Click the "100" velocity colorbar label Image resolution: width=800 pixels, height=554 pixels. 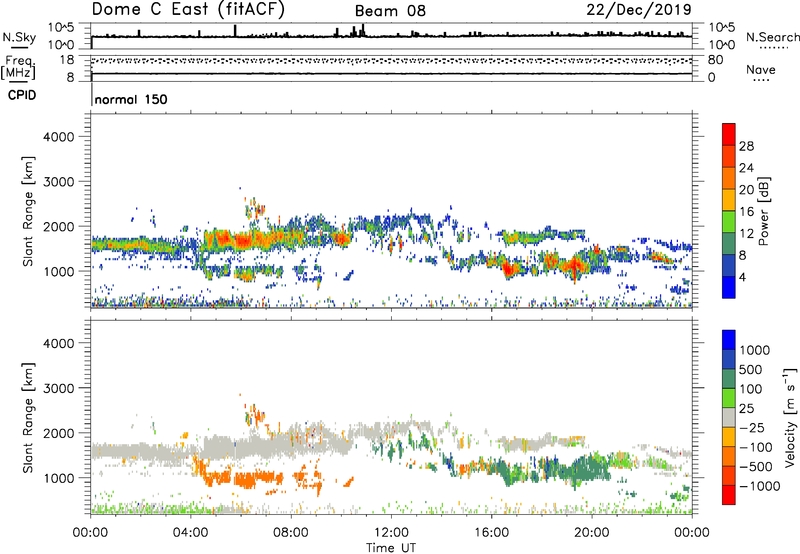point(751,389)
